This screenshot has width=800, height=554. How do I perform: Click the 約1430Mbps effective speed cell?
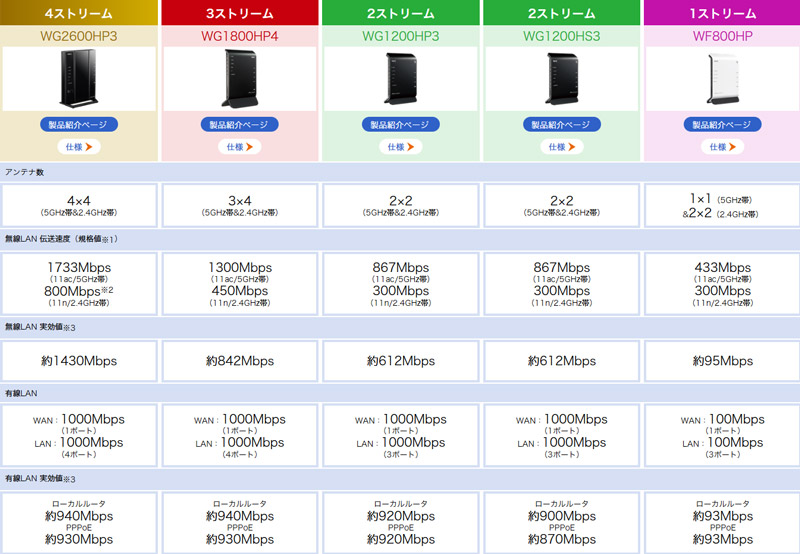pyautogui.click(x=79, y=361)
